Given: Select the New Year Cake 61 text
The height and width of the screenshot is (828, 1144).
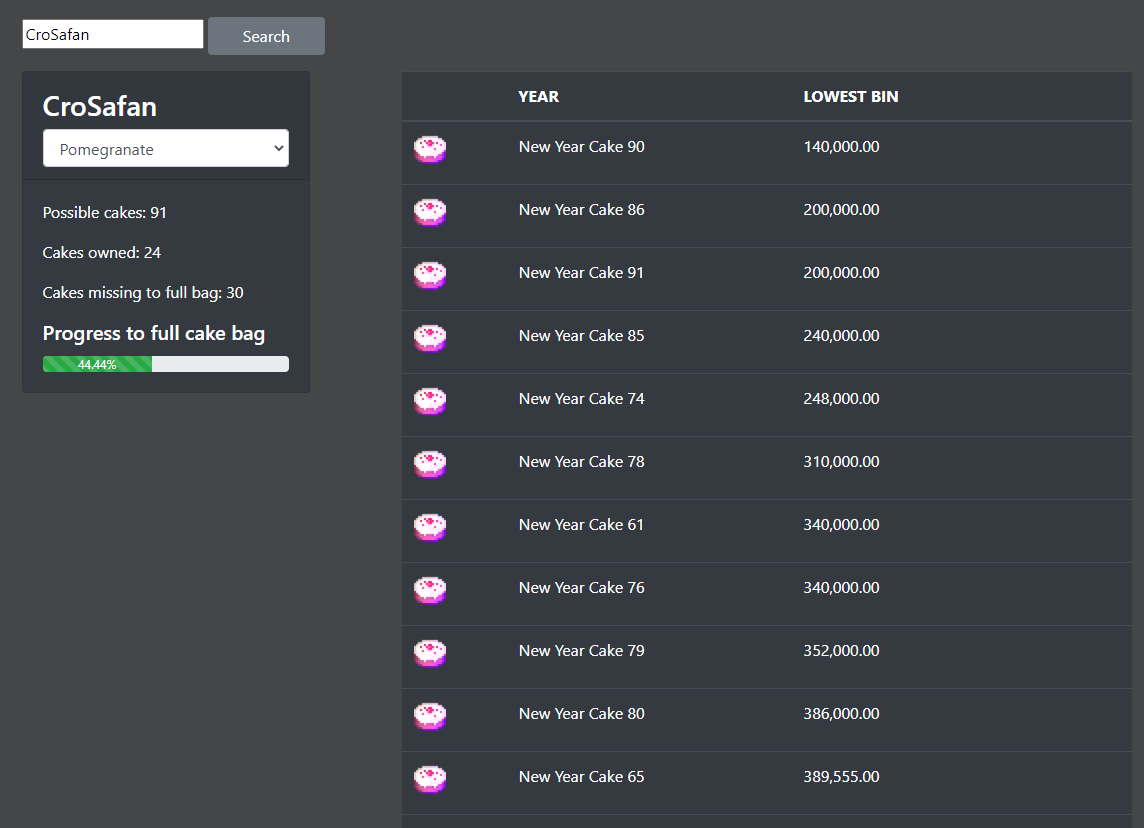Looking at the screenshot, I should pos(581,525).
